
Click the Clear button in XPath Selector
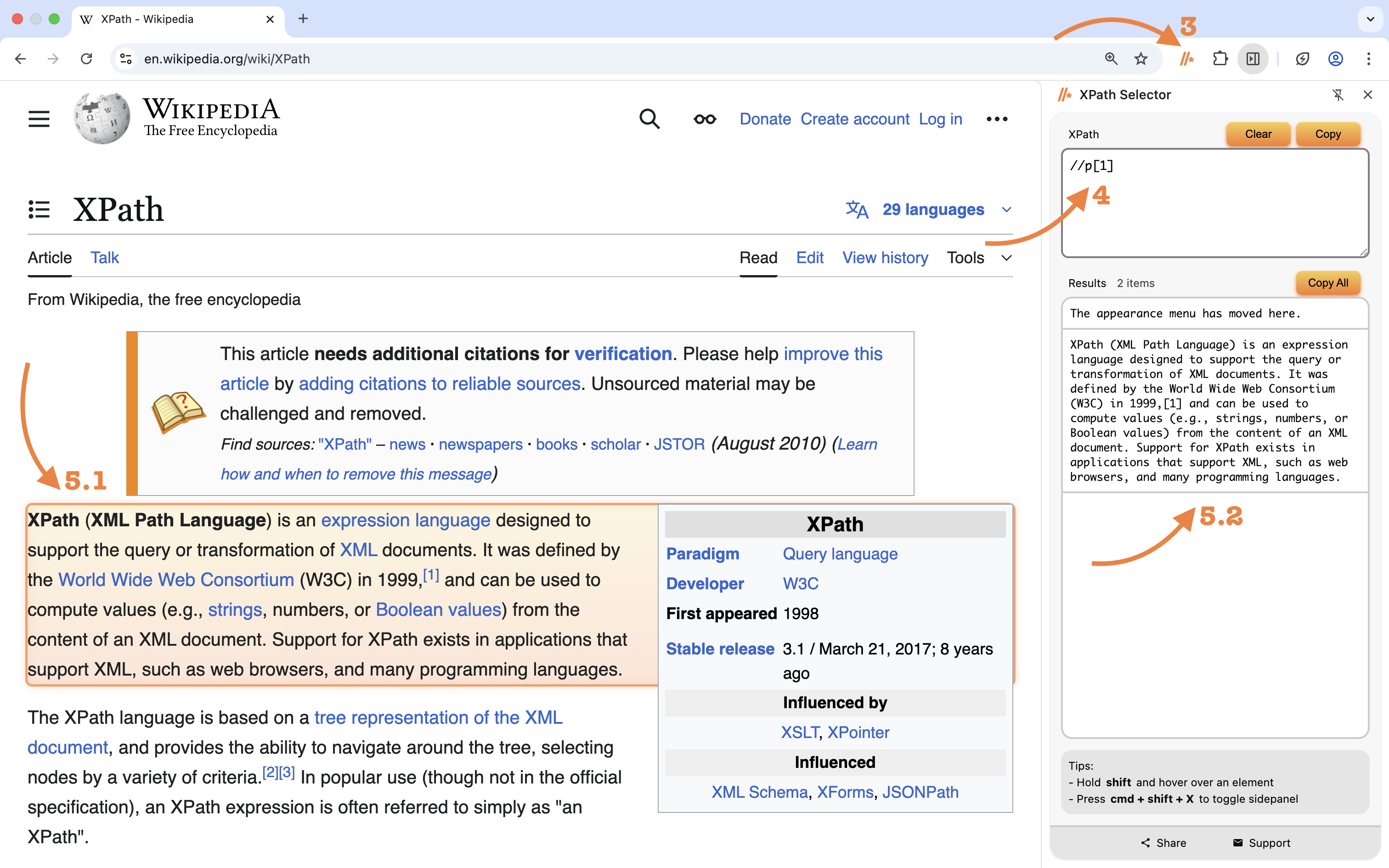tap(1258, 134)
